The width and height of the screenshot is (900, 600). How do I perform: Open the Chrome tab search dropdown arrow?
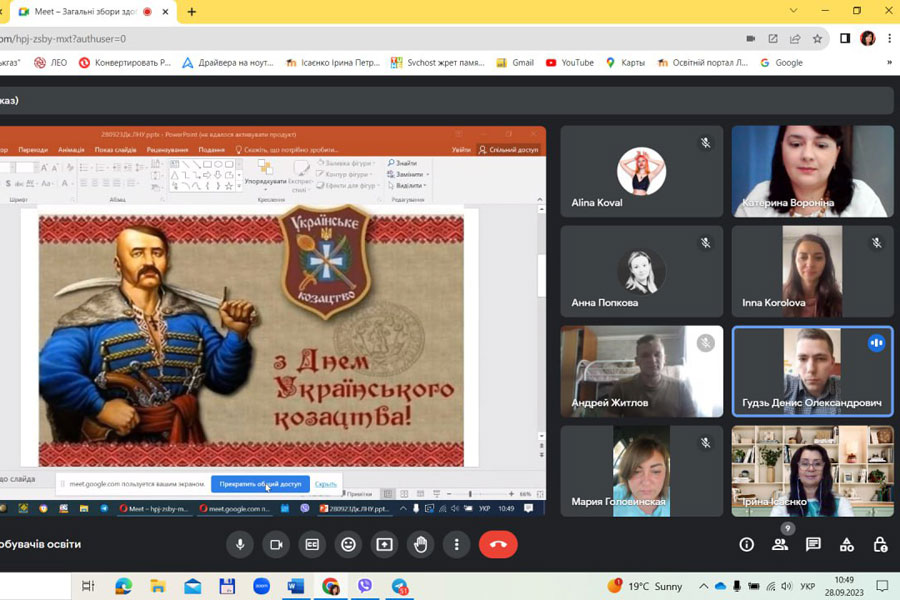coord(793,11)
